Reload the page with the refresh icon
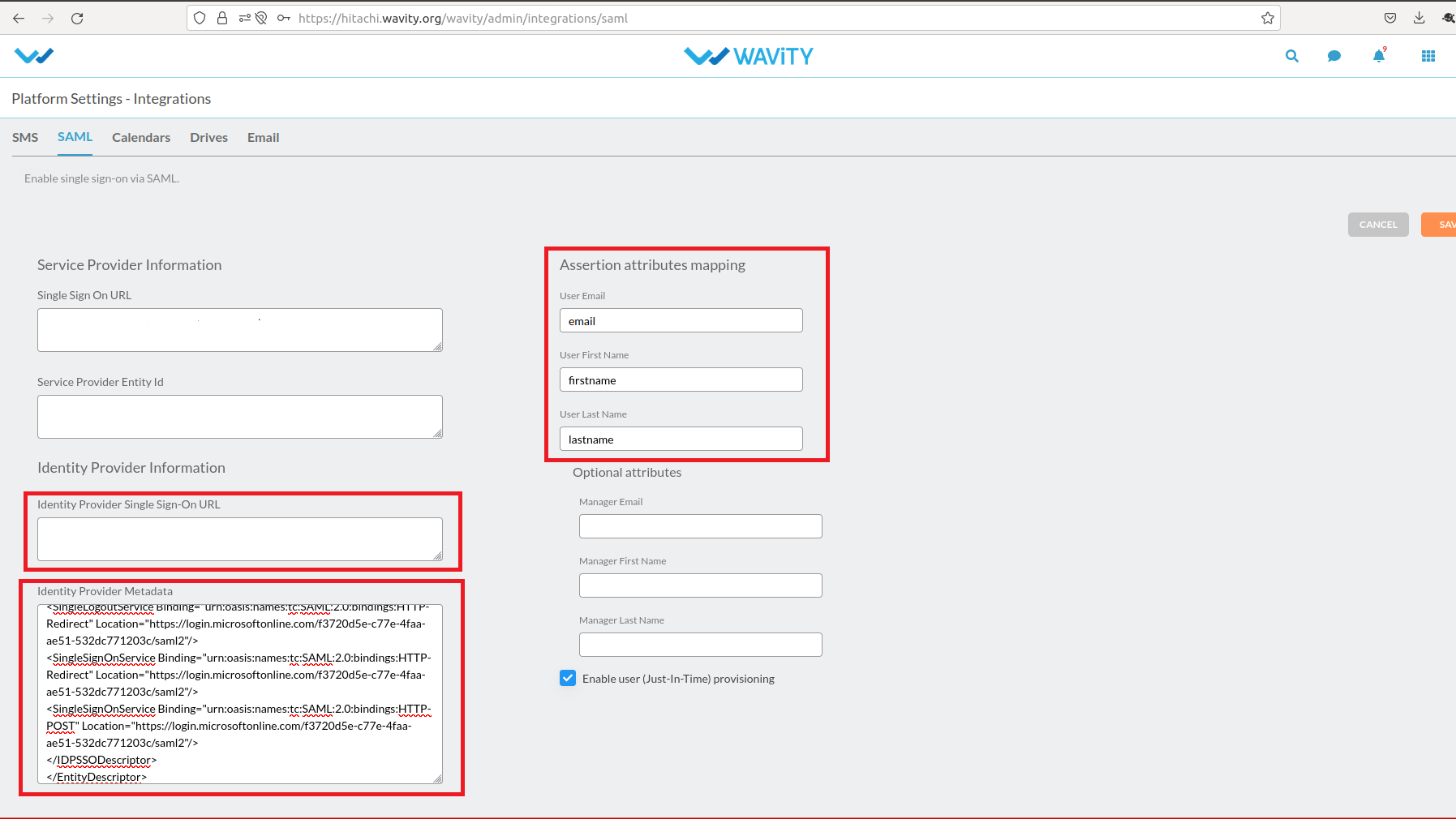1456x819 pixels. (77, 18)
